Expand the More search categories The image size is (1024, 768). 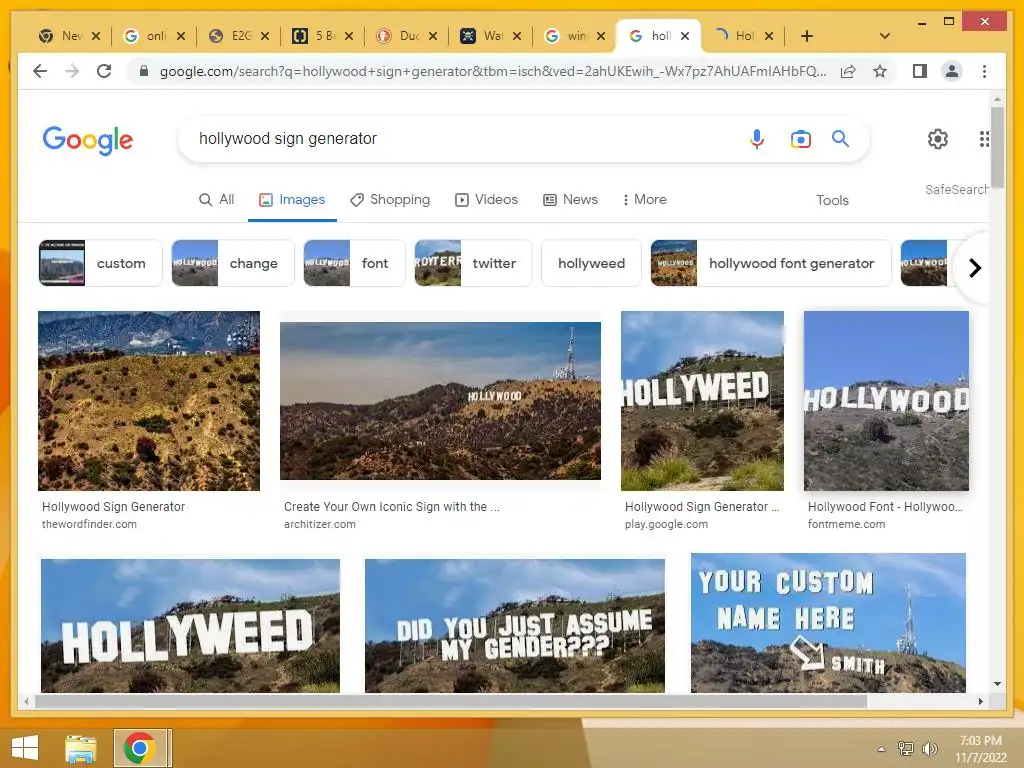644,199
